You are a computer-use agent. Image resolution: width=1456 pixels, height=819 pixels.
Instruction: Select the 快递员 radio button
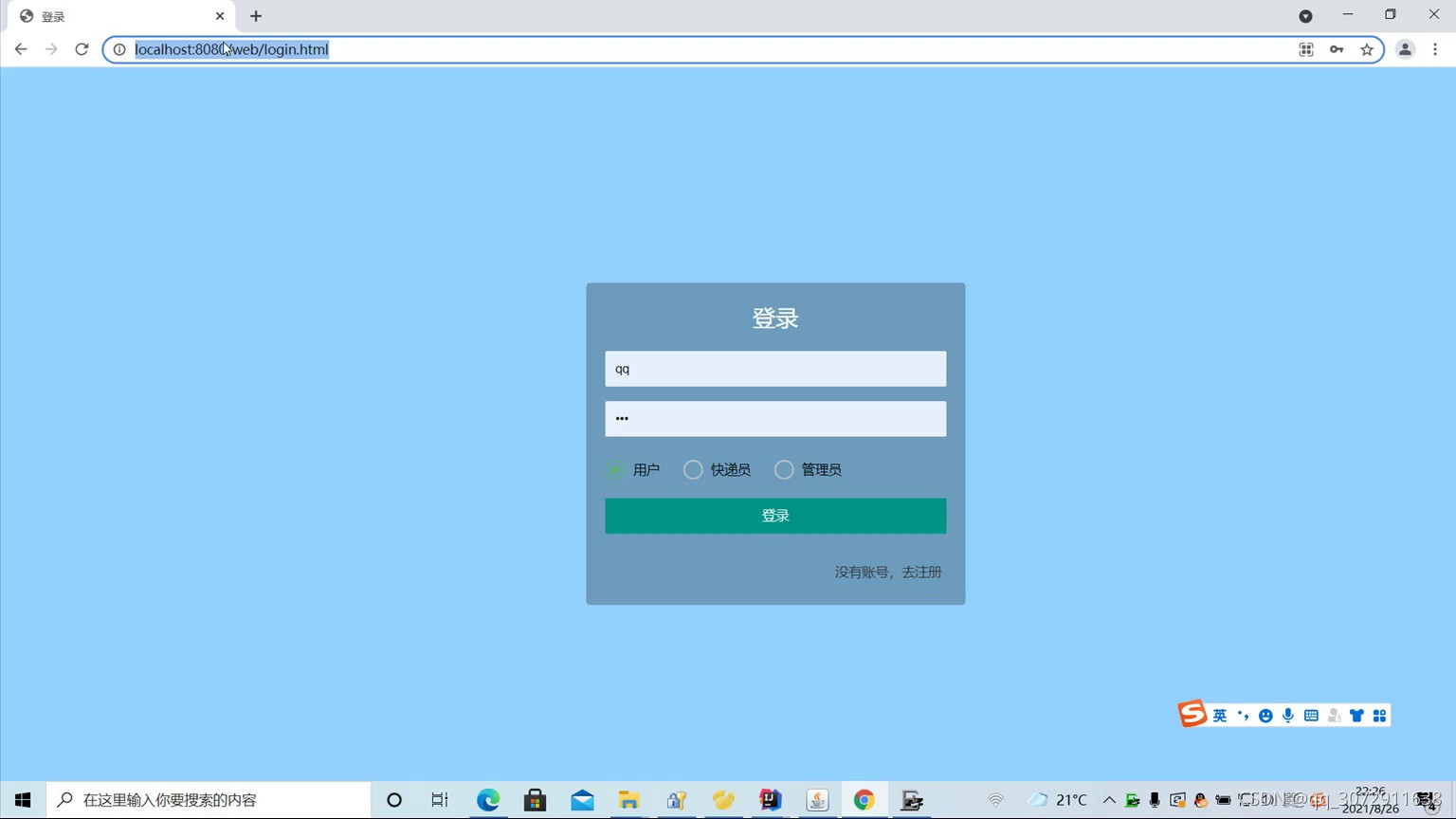[x=693, y=469]
